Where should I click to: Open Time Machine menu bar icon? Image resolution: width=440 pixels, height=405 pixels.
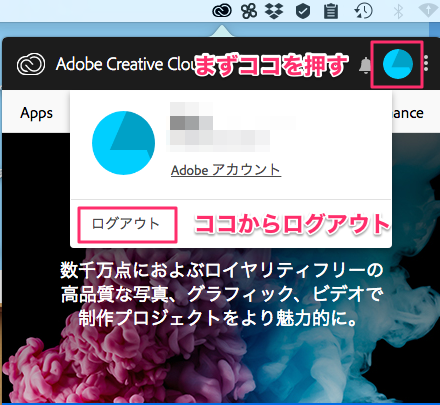point(363,11)
